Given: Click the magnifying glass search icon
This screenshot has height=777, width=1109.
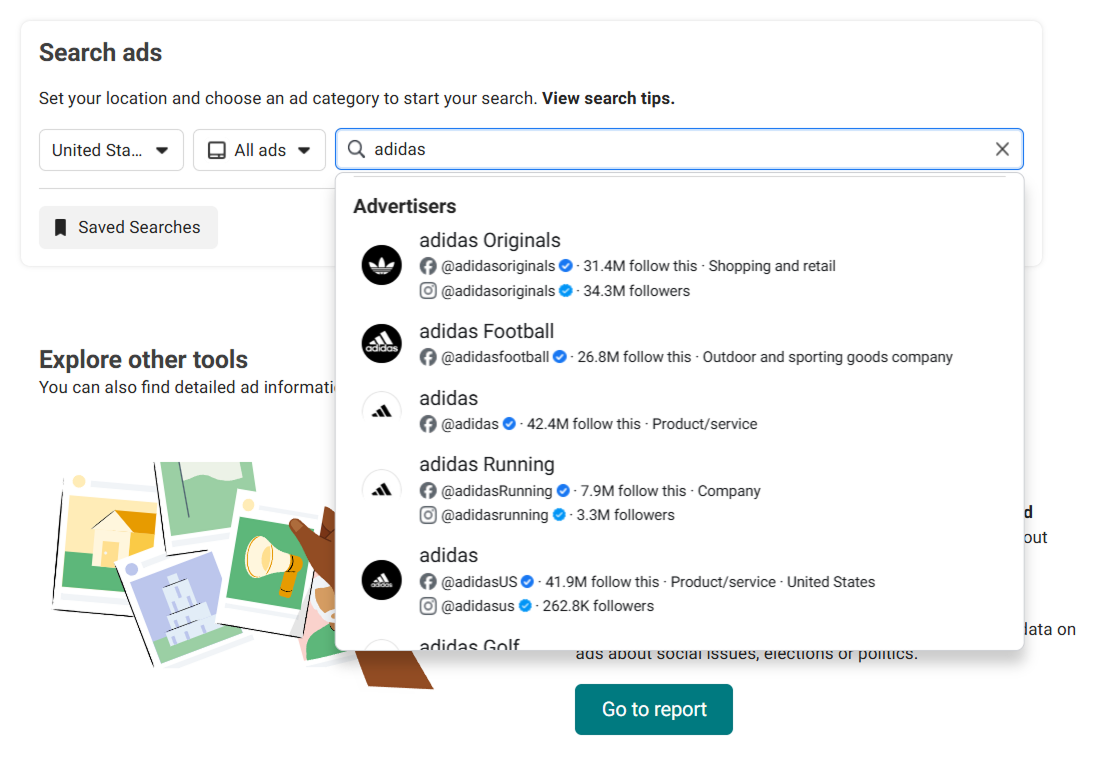Looking at the screenshot, I should [356, 149].
